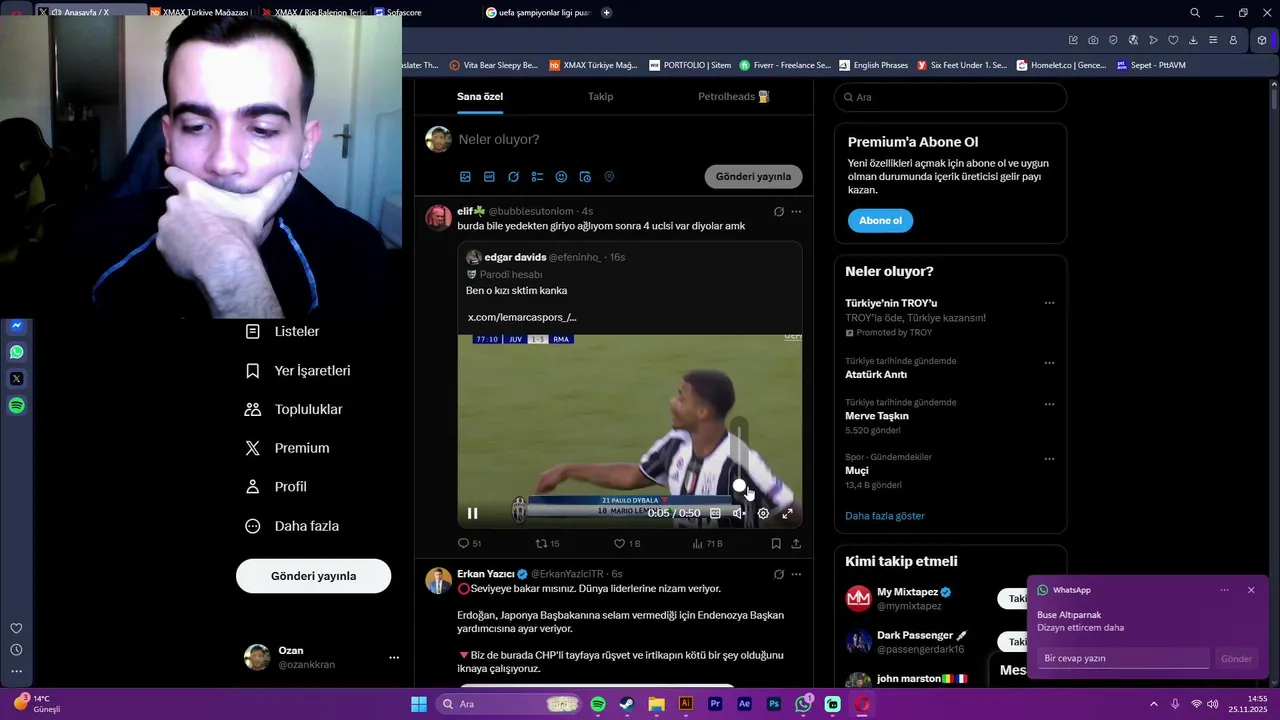
Task: Open Photoshop from taskbar
Action: pyautogui.click(x=774, y=704)
